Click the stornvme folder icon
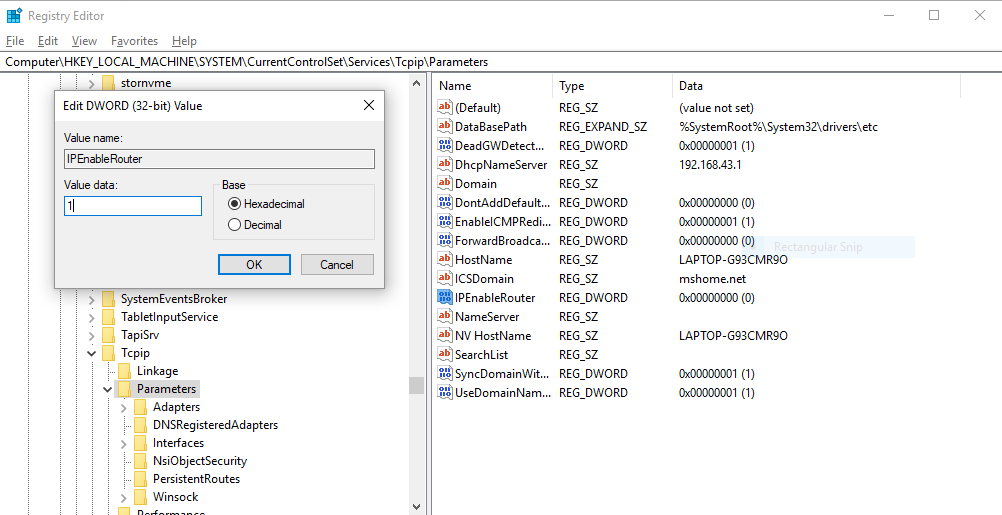Viewport: 1002px width, 515px height. (x=109, y=82)
